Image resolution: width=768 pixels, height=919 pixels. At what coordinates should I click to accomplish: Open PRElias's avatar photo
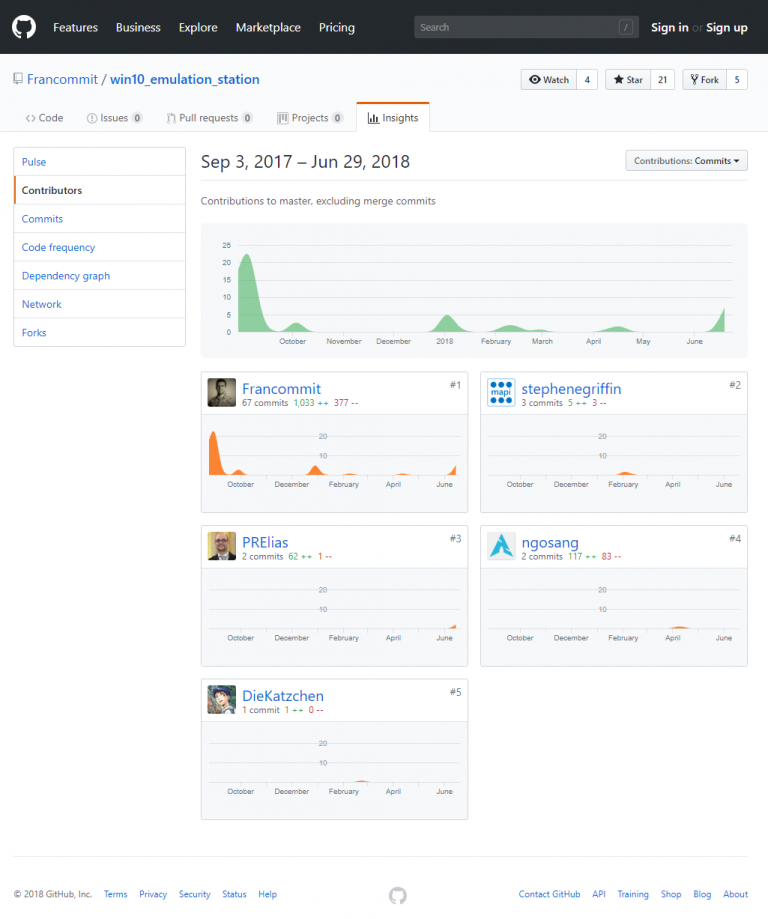(222, 546)
